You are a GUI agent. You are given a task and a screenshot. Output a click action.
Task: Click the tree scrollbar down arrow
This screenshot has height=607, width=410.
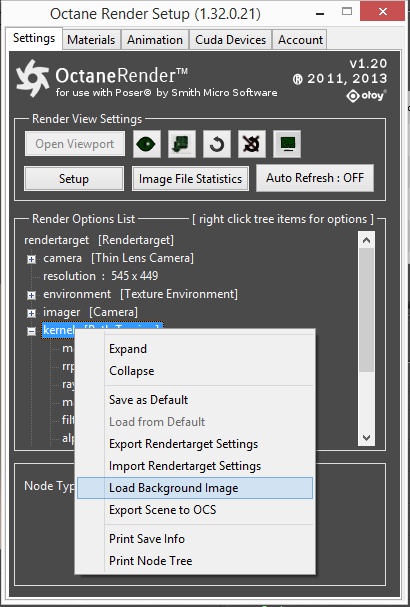[366, 438]
